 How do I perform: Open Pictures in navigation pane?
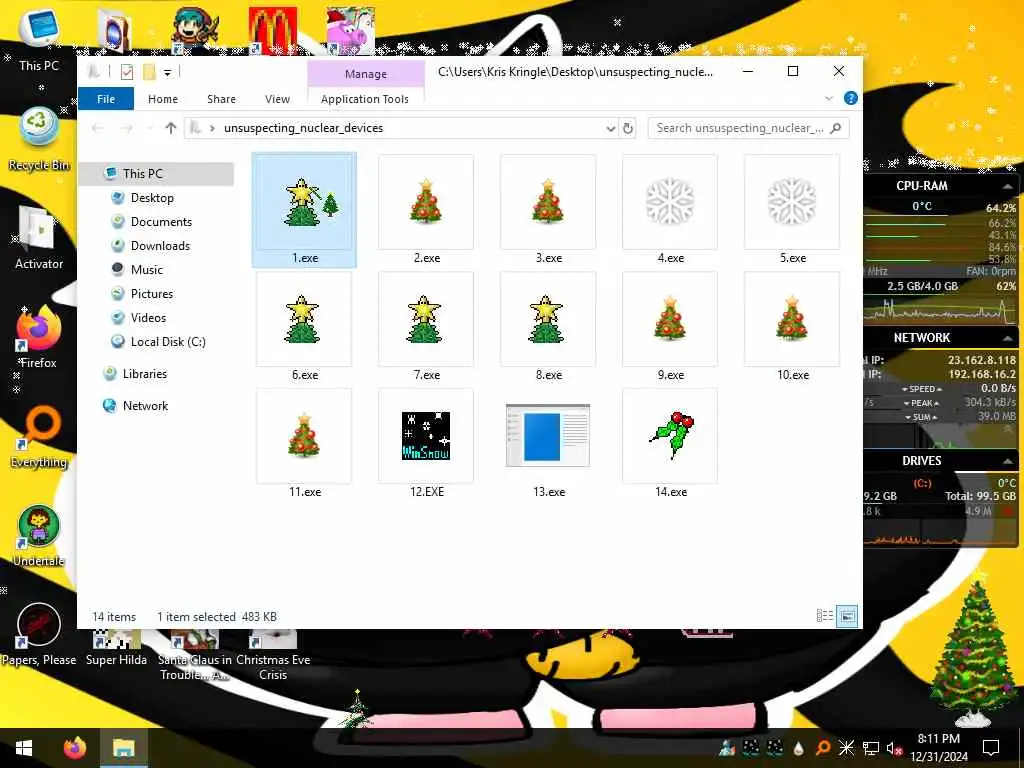point(152,294)
